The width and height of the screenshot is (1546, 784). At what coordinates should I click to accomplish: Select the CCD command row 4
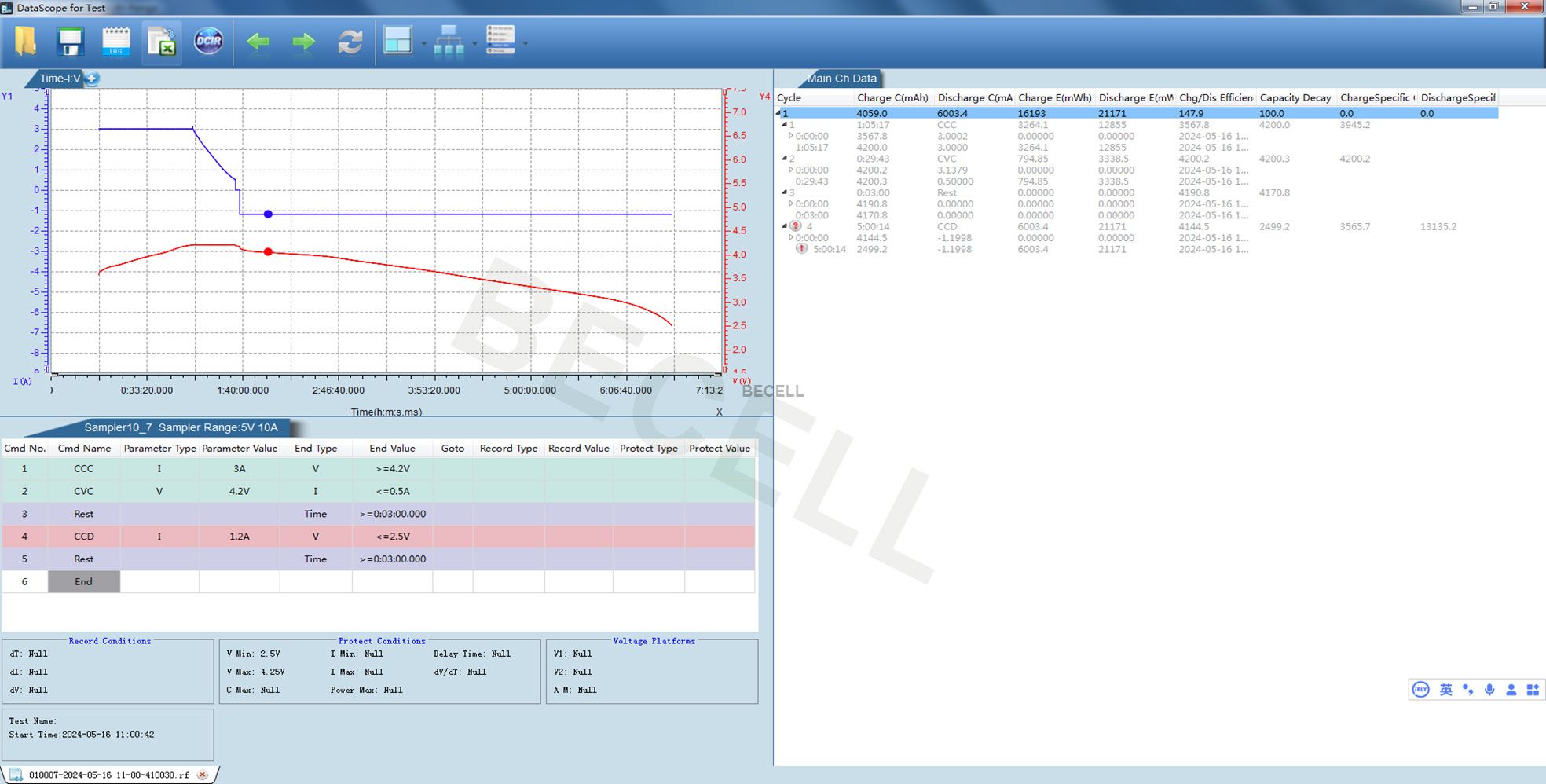click(x=378, y=537)
